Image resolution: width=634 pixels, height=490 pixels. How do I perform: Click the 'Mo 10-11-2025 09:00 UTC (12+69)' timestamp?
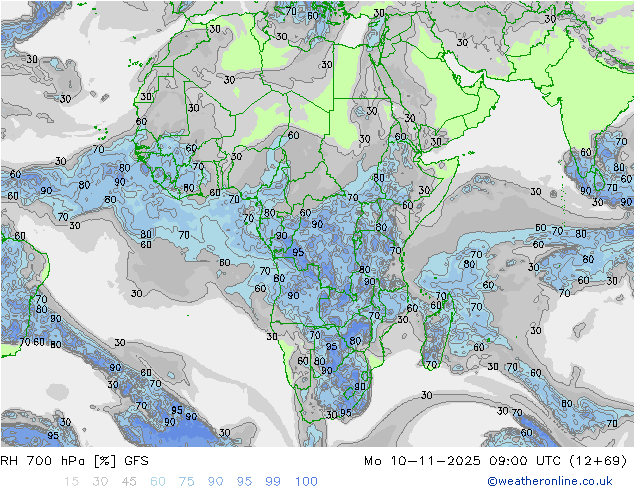(495, 460)
